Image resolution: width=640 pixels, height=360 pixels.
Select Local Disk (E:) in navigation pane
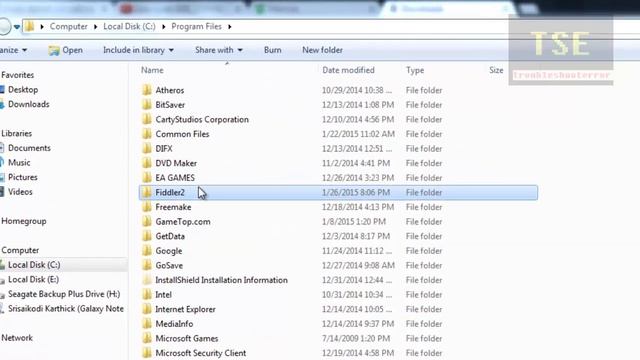point(33,280)
